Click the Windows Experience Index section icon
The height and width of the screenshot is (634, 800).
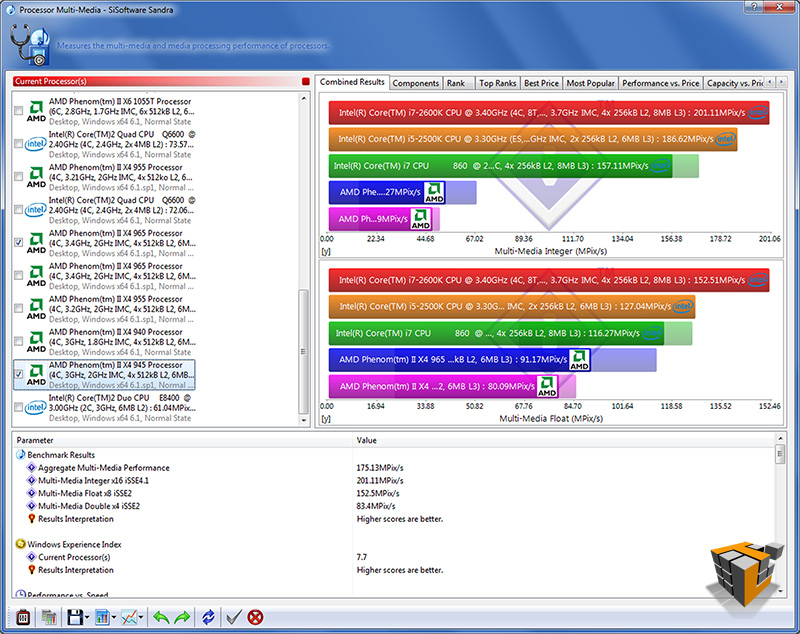pyautogui.click(x=20, y=544)
